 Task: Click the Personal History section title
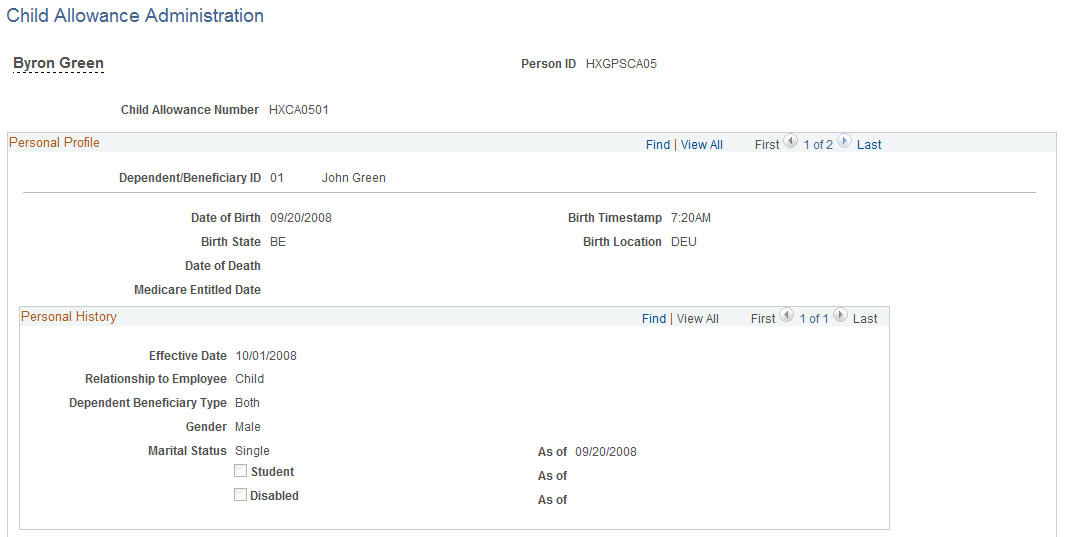(x=69, y=316)
